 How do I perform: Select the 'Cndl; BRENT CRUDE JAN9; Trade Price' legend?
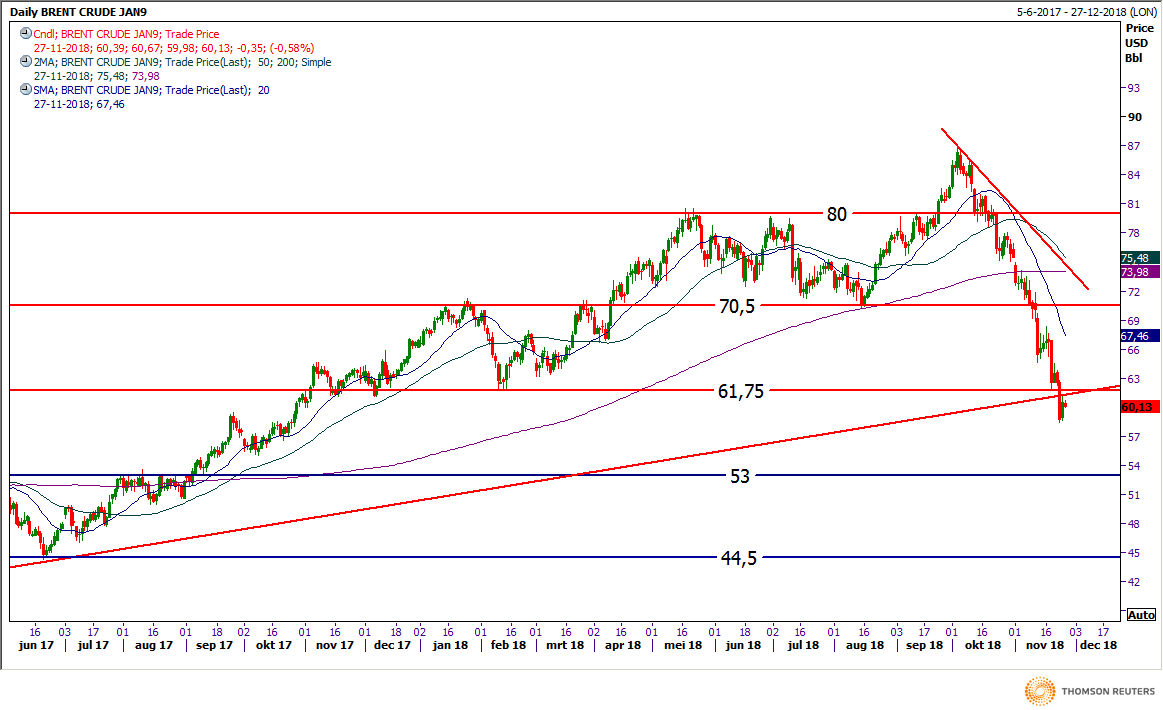pyautogui.click(x=126, y=34)
